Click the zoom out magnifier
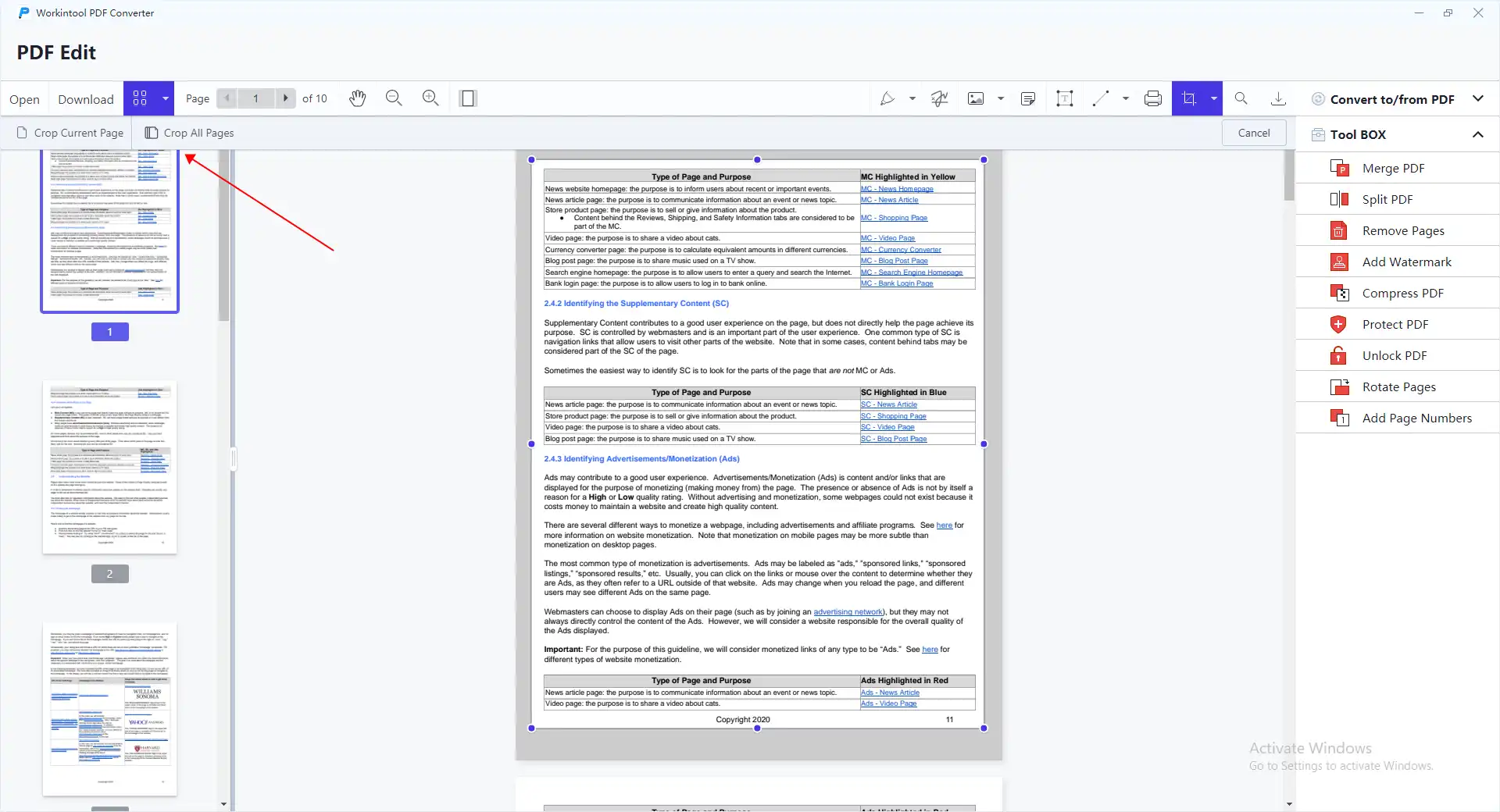Image resolution: width=1500 pixels, height=812 pixels. (394, 98)
